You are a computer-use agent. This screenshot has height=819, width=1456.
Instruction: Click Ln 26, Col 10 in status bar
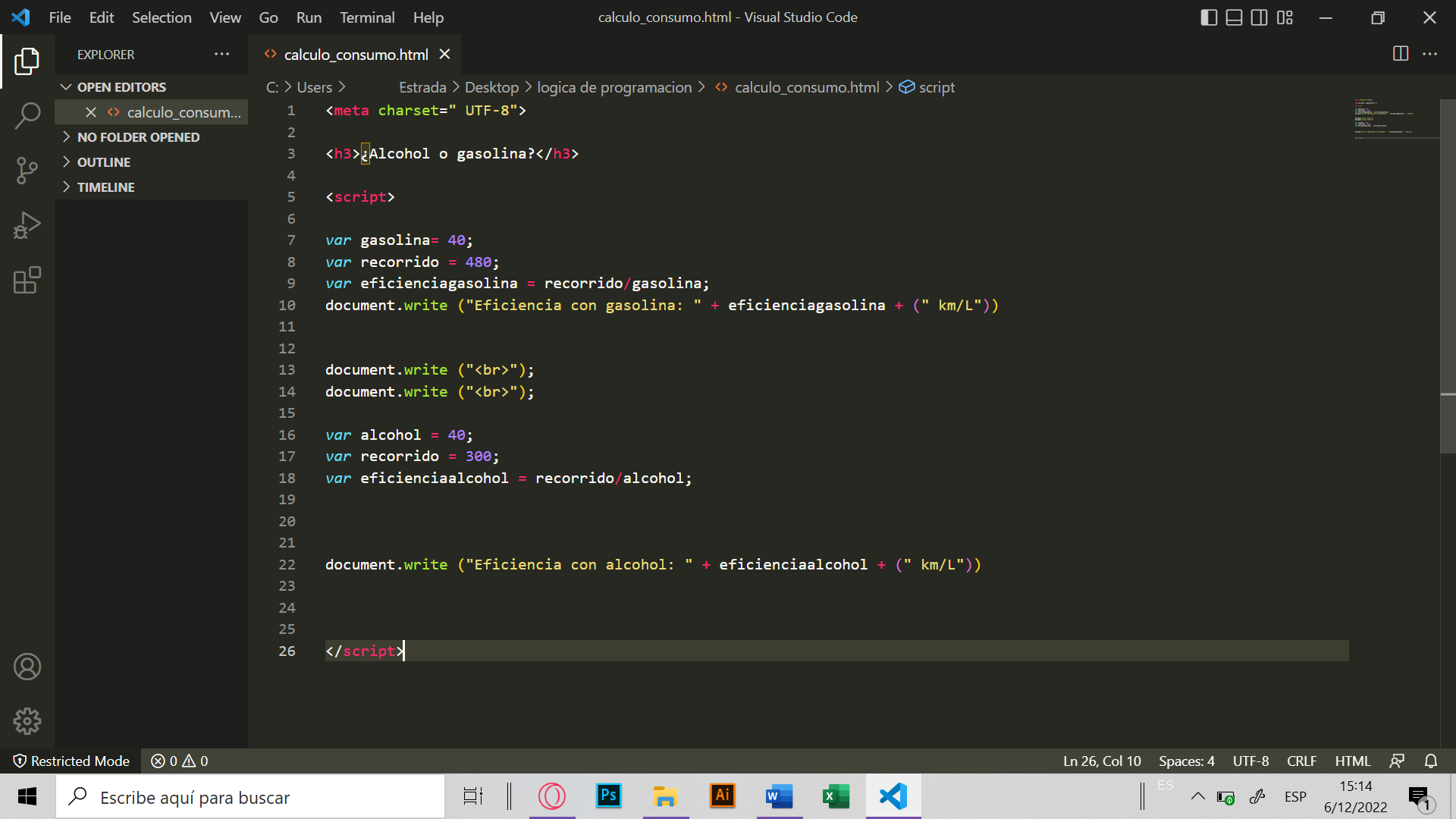tap(1102, 761)
